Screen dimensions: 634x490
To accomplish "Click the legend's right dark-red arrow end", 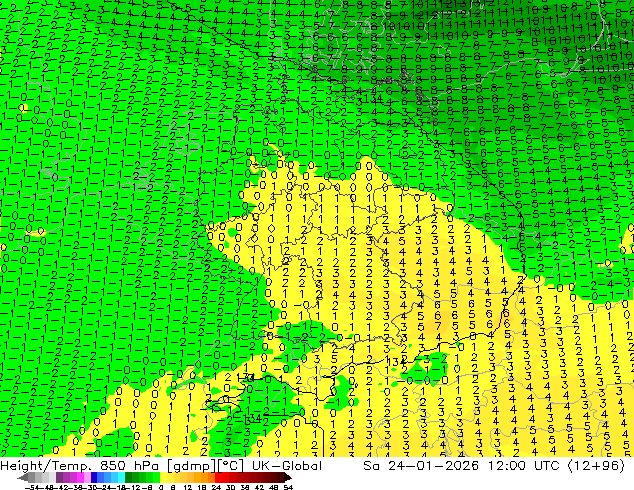I will click(x=288, y=478).
